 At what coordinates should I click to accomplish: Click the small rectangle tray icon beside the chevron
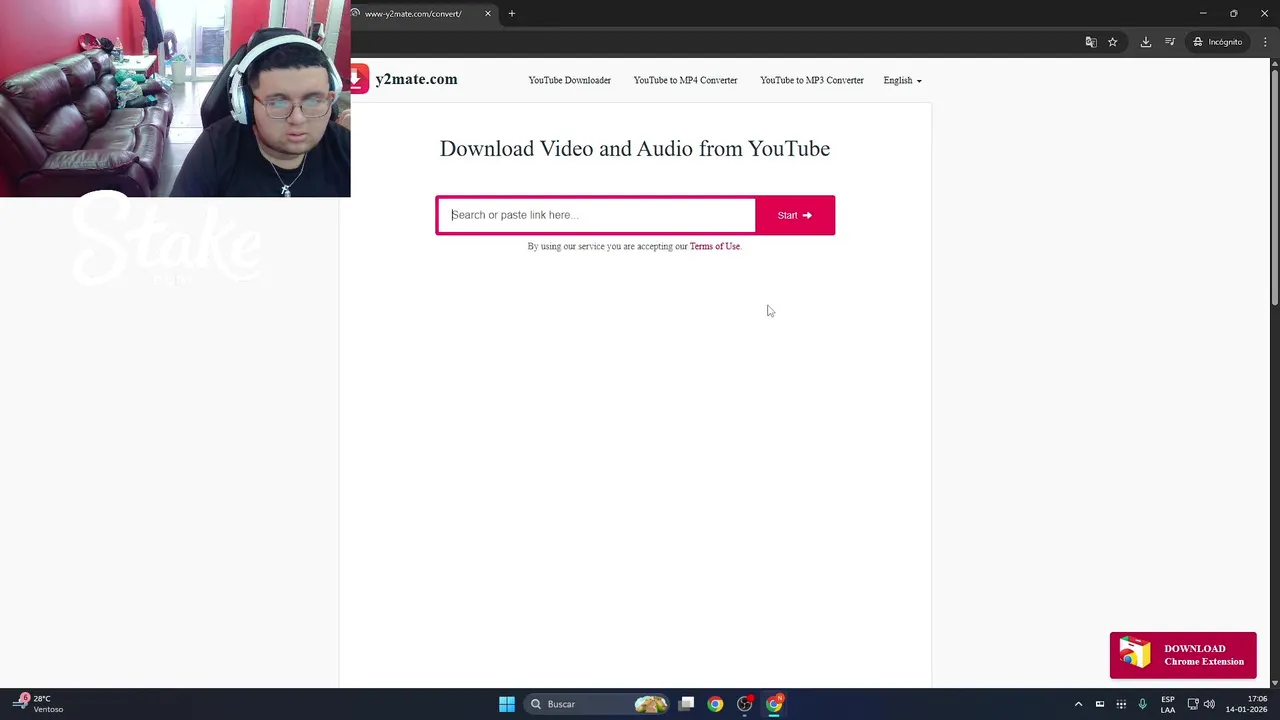1099,704
